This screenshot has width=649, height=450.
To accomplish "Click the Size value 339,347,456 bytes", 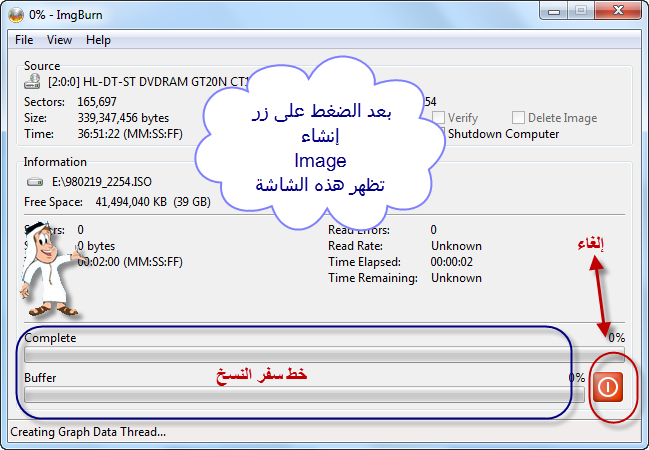I will click(x=123, y=118).
